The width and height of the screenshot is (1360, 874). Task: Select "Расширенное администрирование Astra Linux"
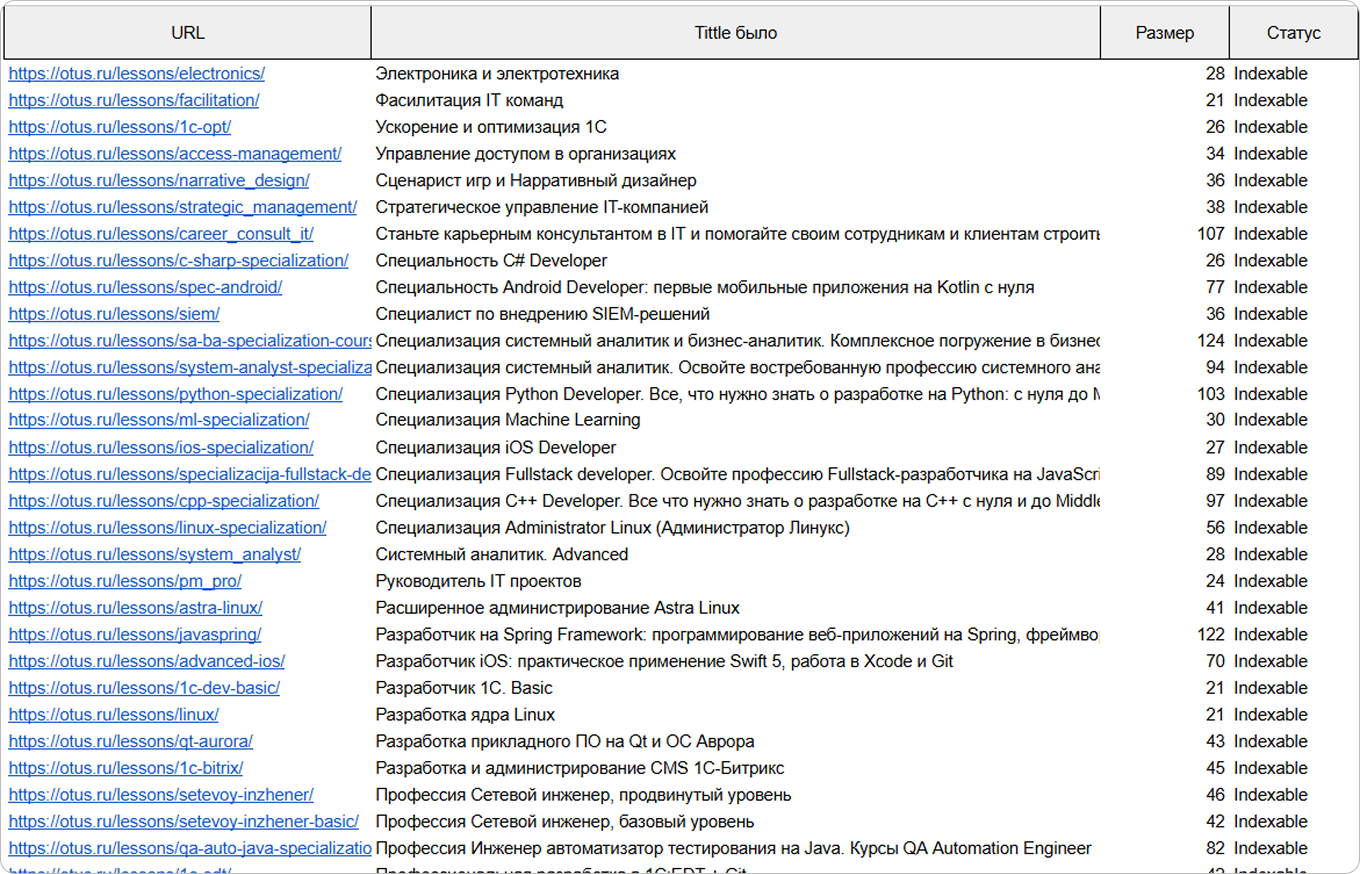(x=558, y=608)
